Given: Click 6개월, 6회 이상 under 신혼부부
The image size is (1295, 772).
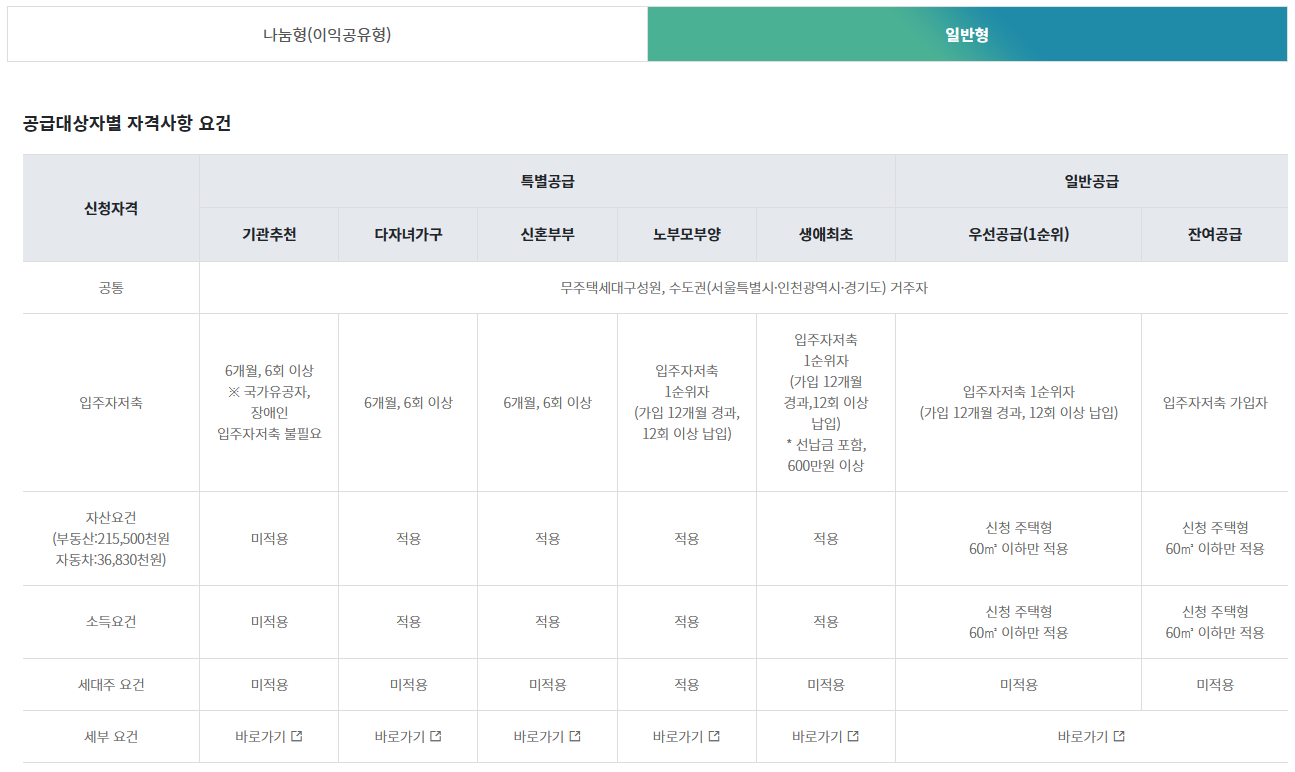Looking at the screenshot, I should pyautogui.click(x=547, y=403).
